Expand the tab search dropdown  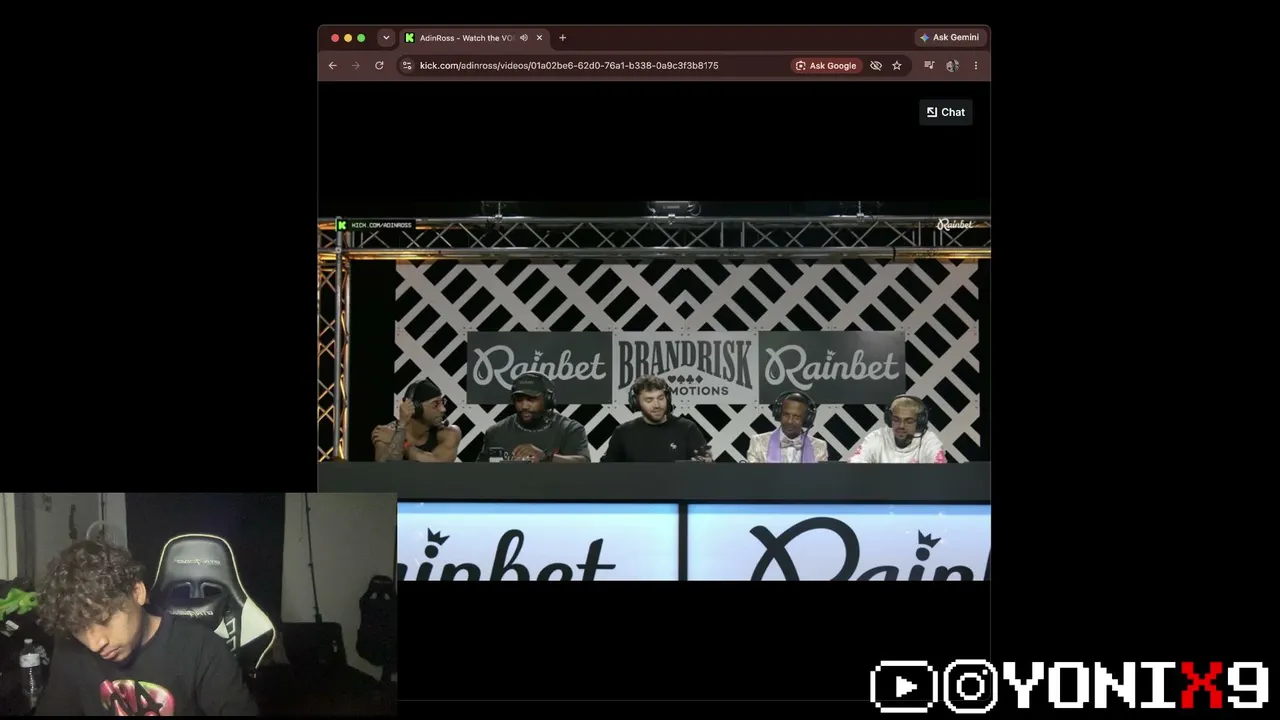point(386,38)
